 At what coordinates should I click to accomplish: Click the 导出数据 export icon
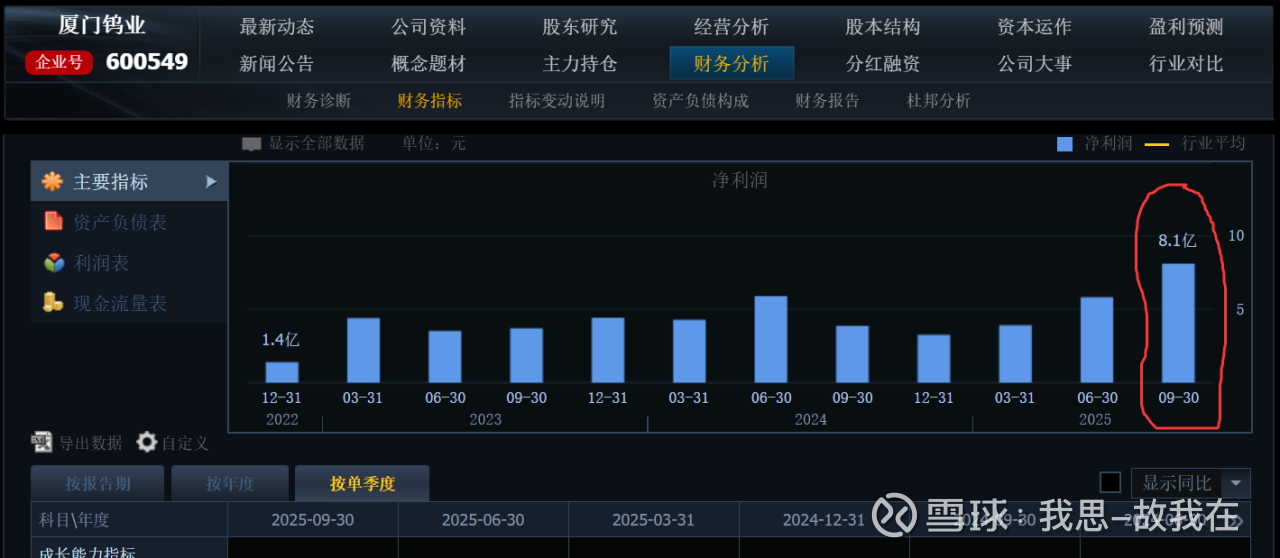(42, 441)
